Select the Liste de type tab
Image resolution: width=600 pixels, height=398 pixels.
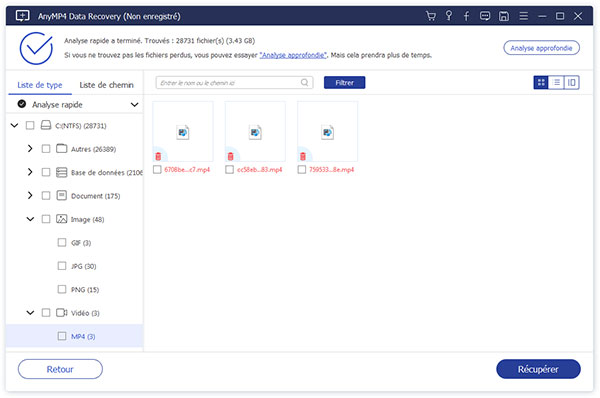click(x=40, y=85)
